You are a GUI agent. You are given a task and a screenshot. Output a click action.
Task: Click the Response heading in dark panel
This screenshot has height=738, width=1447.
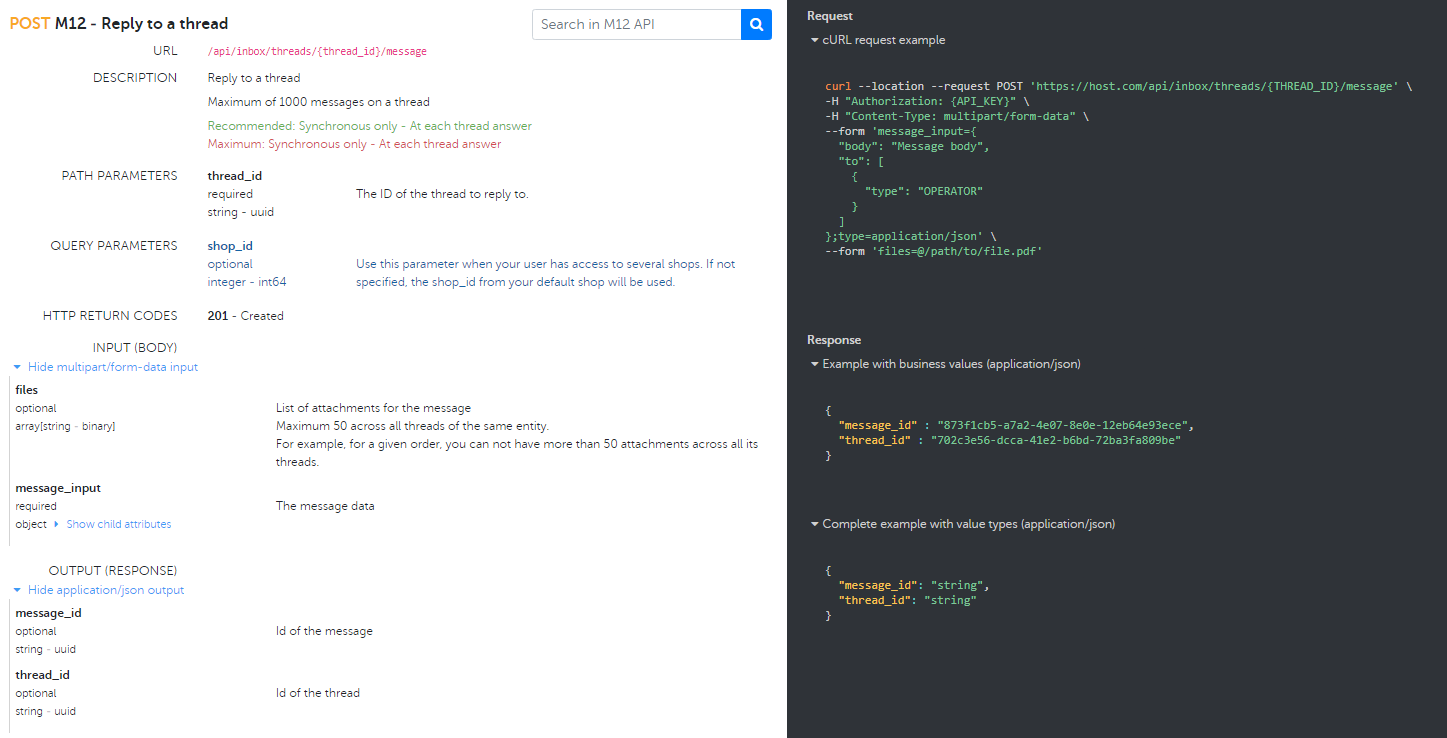(834, 340)
